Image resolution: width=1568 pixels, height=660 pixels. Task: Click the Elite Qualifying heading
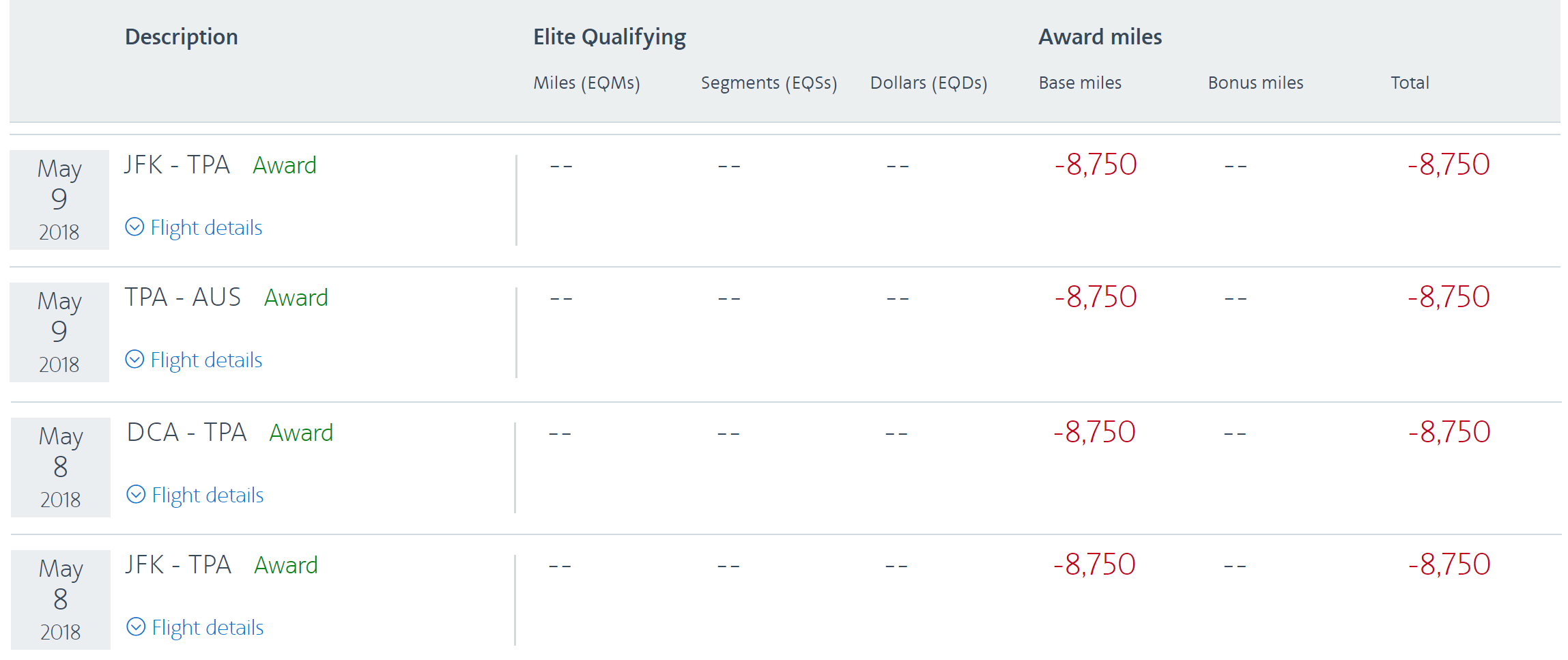pyautogui.click(x=609, y=37)
